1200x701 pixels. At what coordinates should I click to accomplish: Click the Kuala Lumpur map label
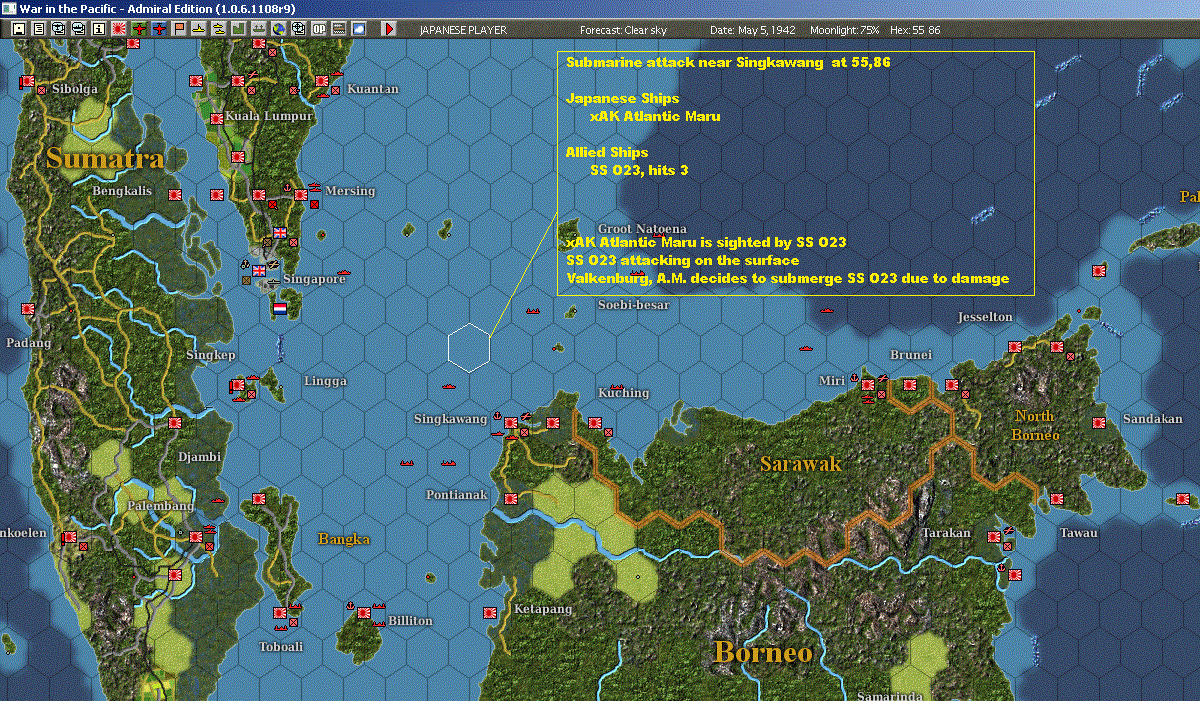tap(269, 116)
